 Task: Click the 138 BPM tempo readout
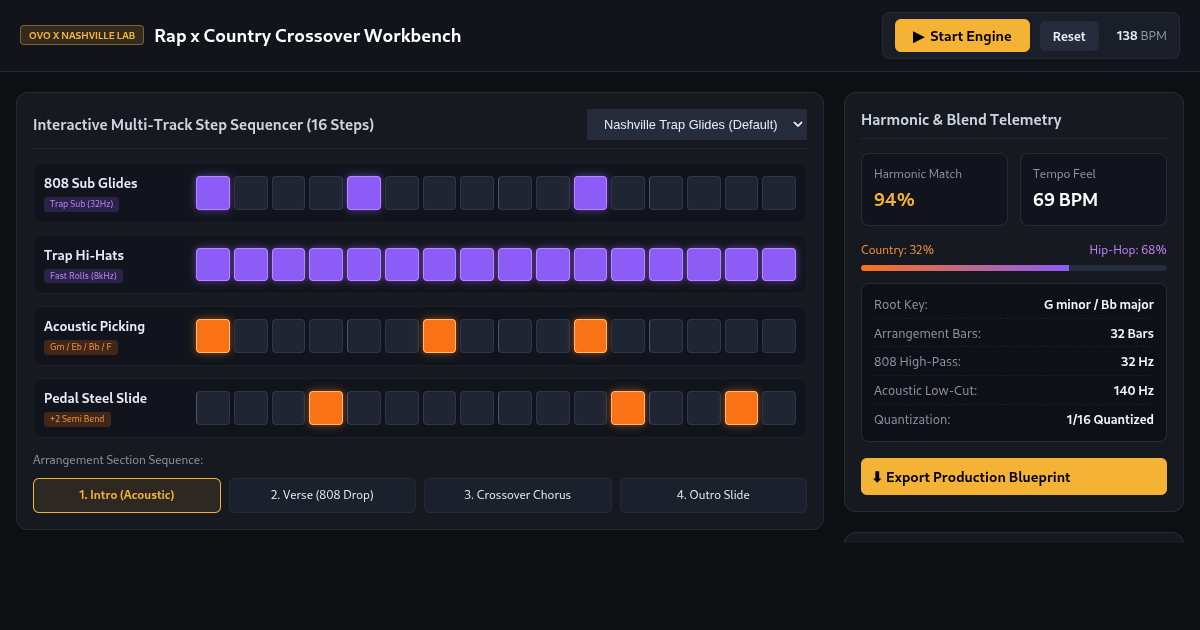click(1141, 36)
